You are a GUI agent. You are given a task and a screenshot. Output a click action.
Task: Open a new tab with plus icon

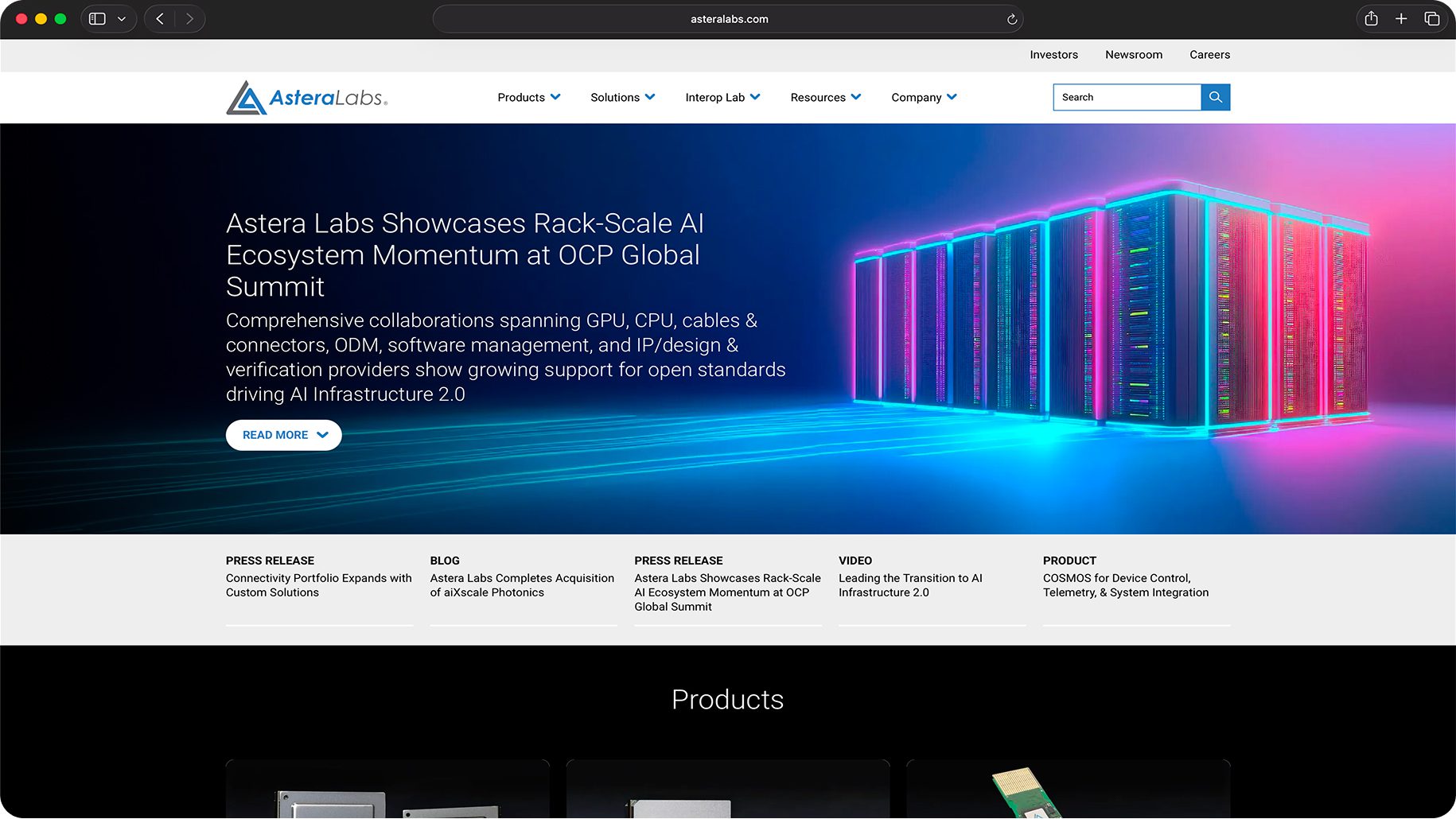coord(1401,19)
